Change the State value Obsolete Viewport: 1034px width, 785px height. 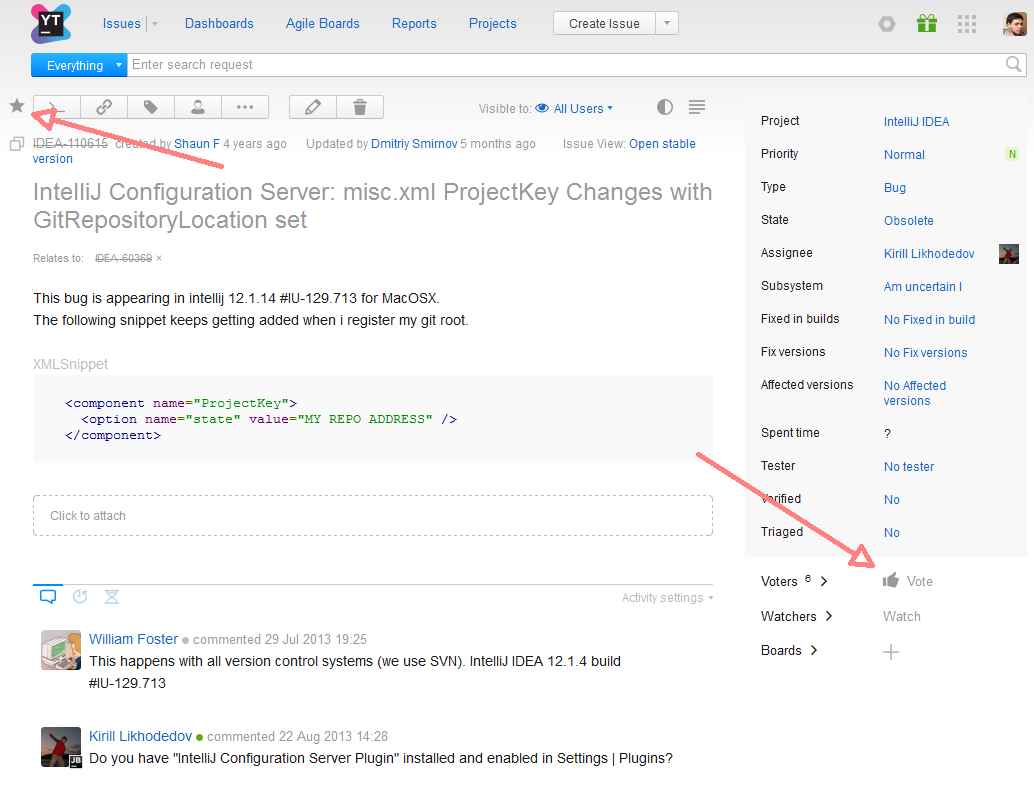pyautogui.click(x=909, y=221)
